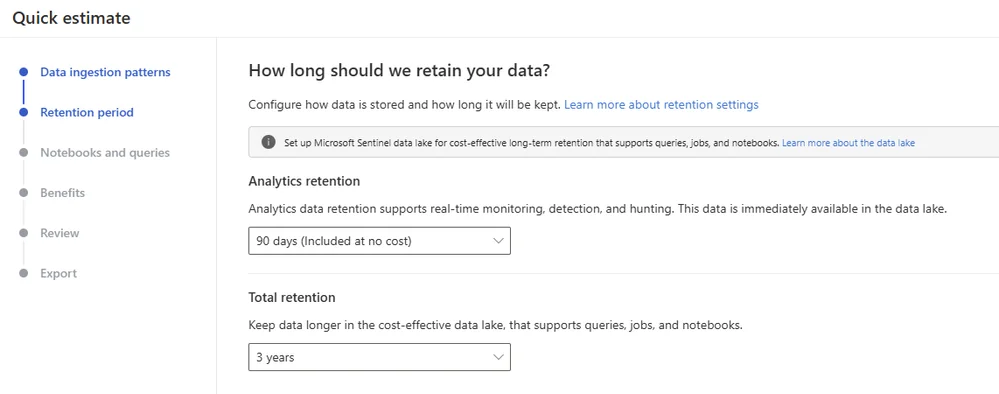This screenshot has height=394, width=999.
Task: Click the 'Keep data longer in the cost-effective data lake' text
Action: tap(495, 325)
